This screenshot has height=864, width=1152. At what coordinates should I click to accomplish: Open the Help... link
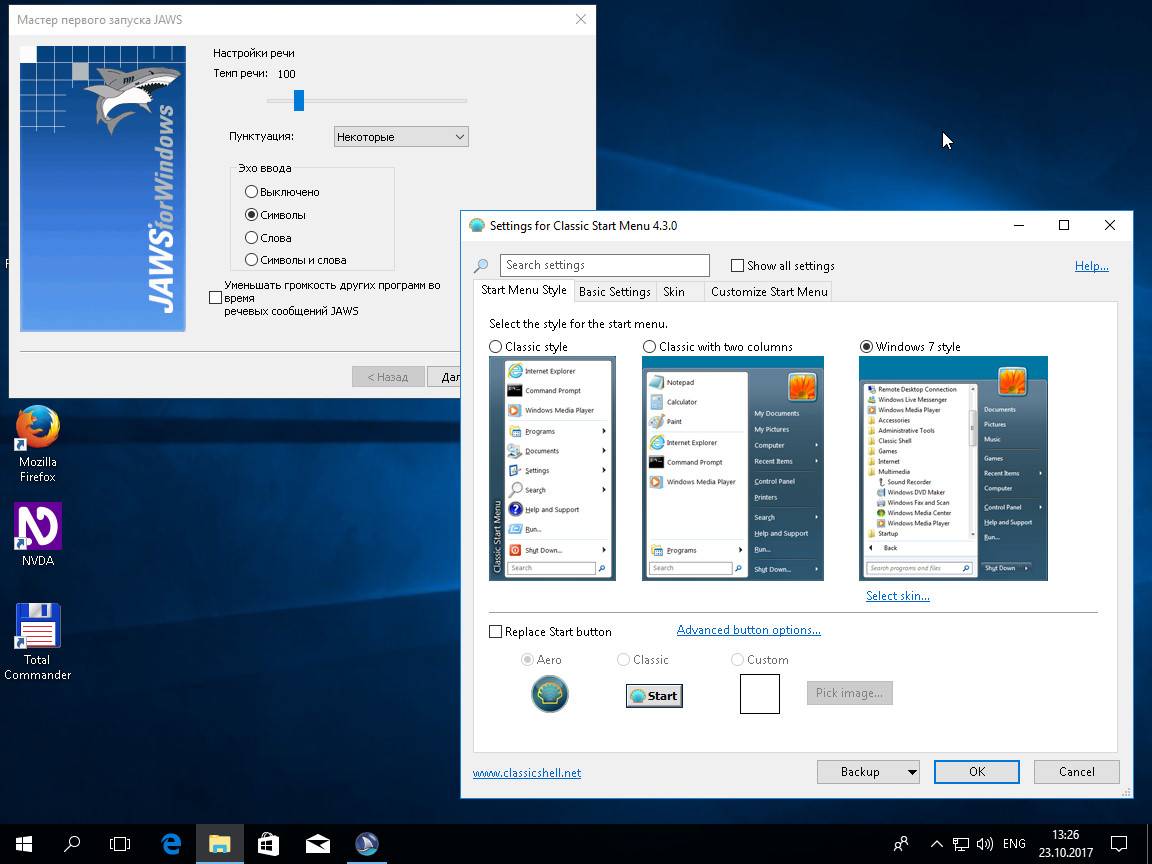[x=1092, y=266]
